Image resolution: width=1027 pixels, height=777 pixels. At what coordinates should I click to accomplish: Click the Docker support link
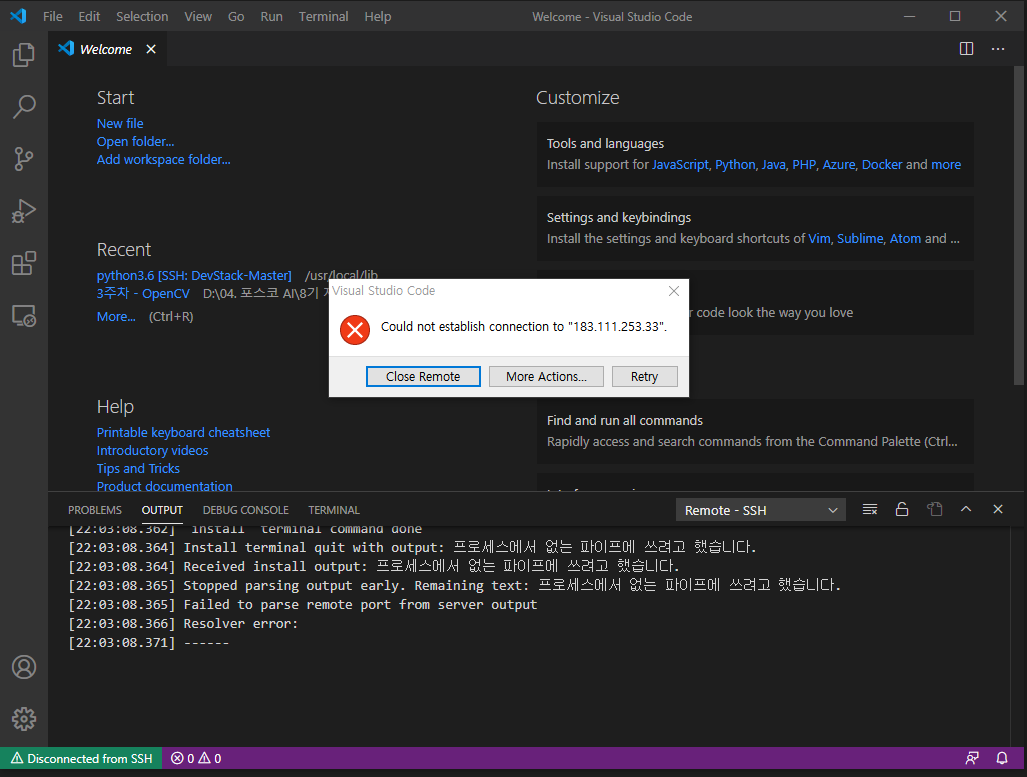pos(882,164)
